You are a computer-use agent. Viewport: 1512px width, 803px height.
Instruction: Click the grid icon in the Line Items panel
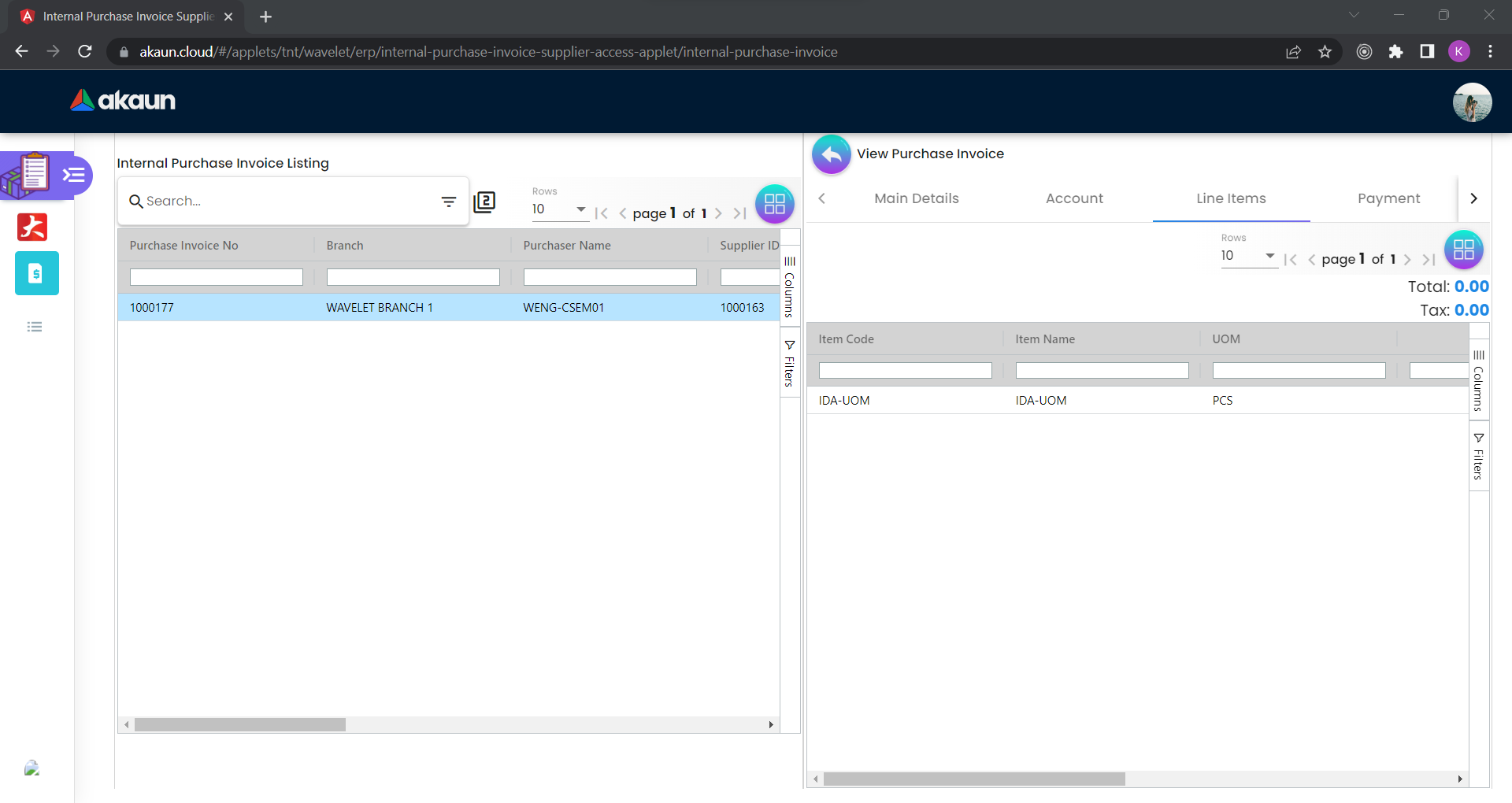1463,250
